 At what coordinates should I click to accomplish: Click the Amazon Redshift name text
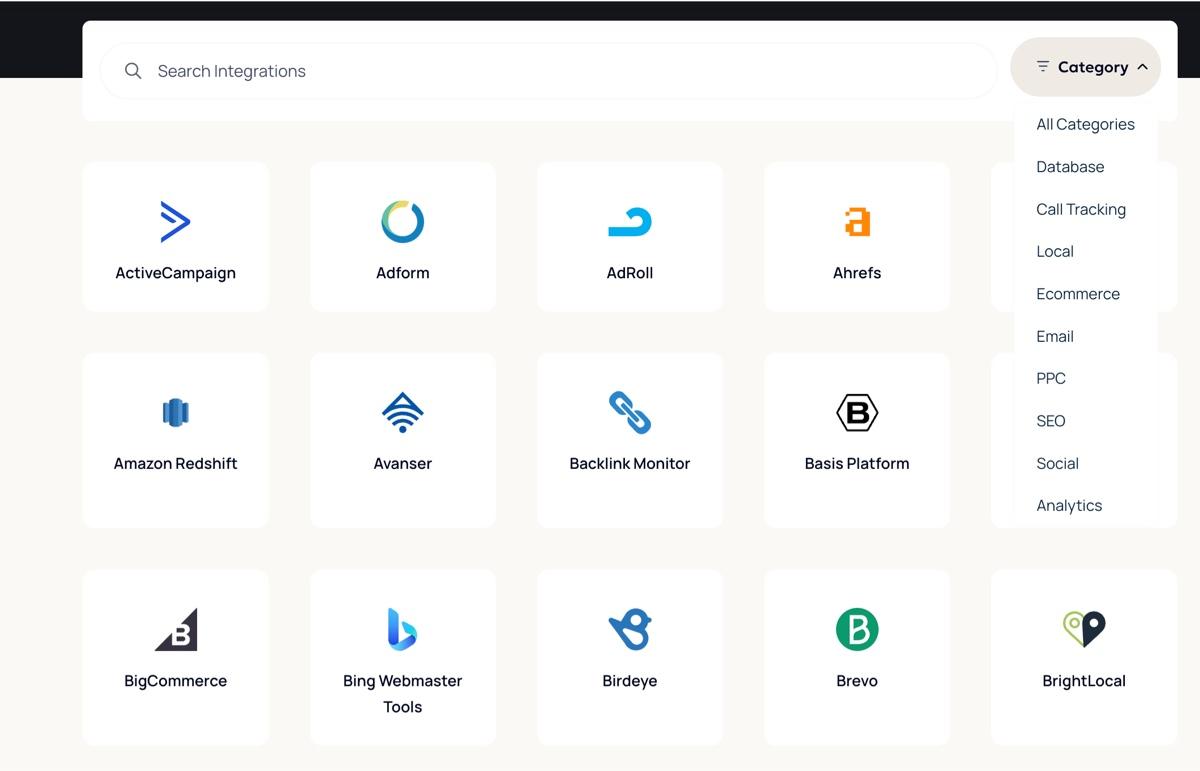click(176, 463)
